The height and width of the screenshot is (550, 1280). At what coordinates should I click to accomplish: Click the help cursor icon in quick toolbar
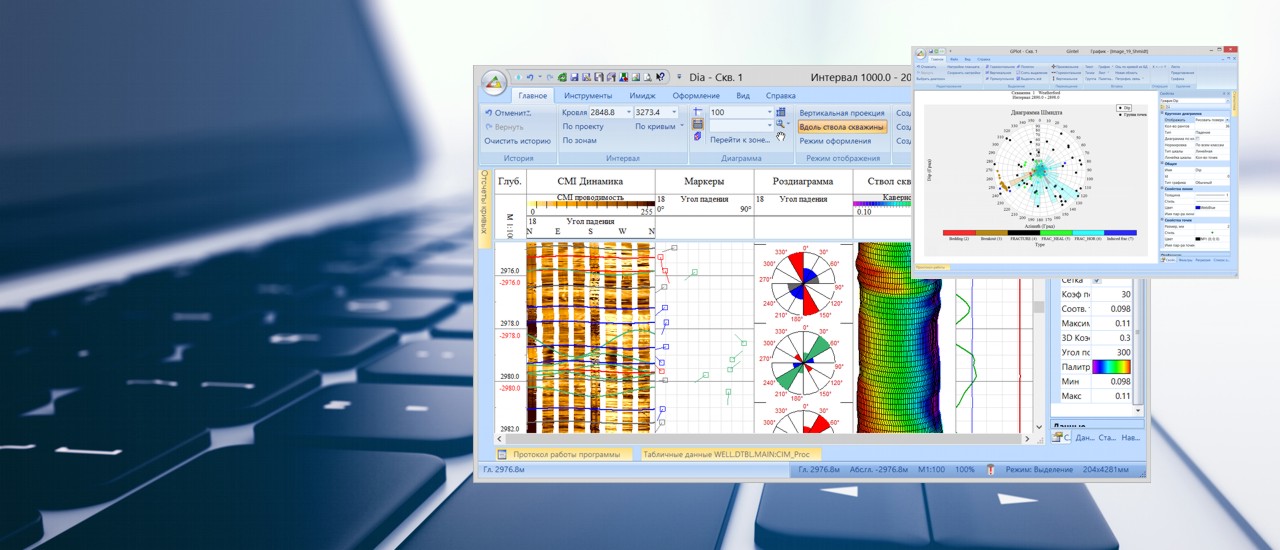[x=661, y=77]
